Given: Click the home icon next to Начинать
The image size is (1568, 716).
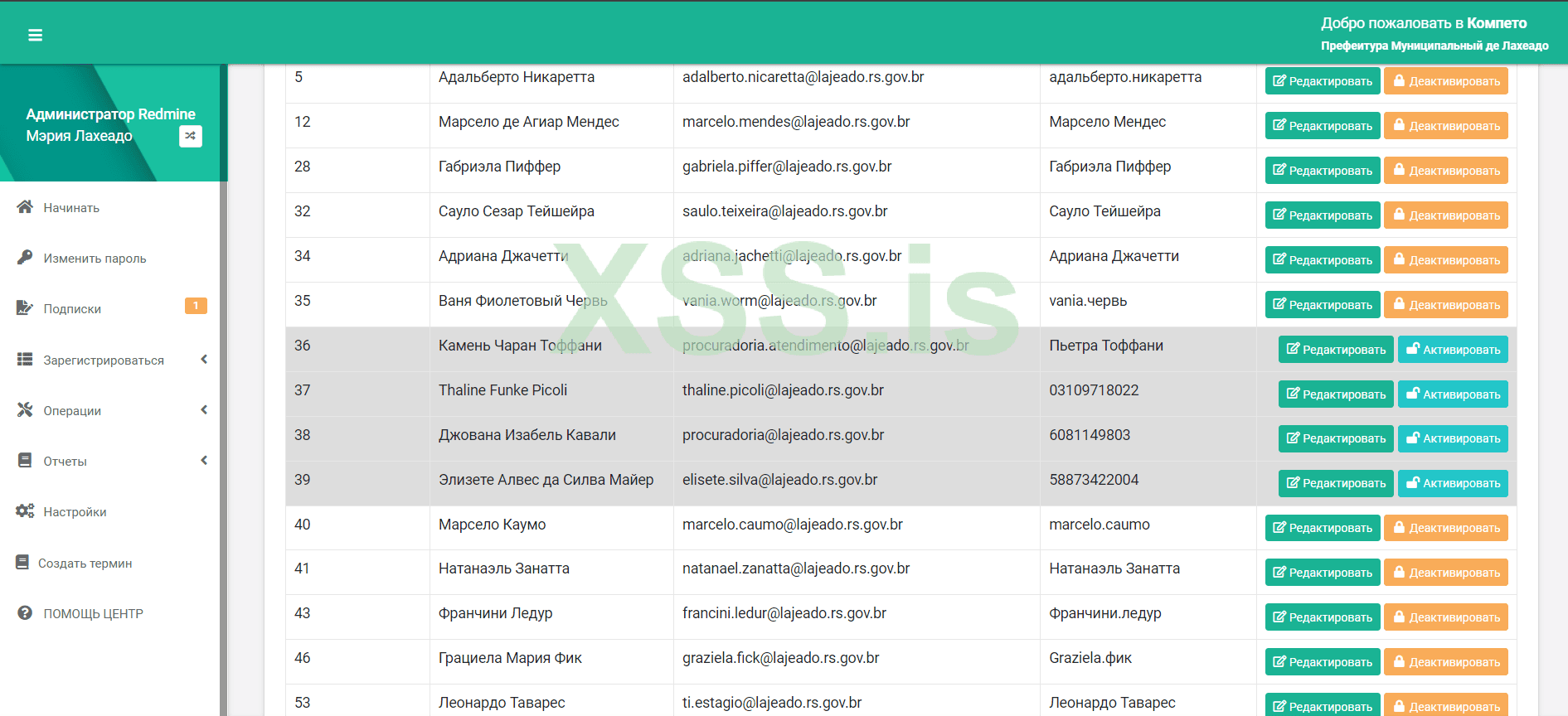Looking at the screenshot, I should click(x=25, y=207).
